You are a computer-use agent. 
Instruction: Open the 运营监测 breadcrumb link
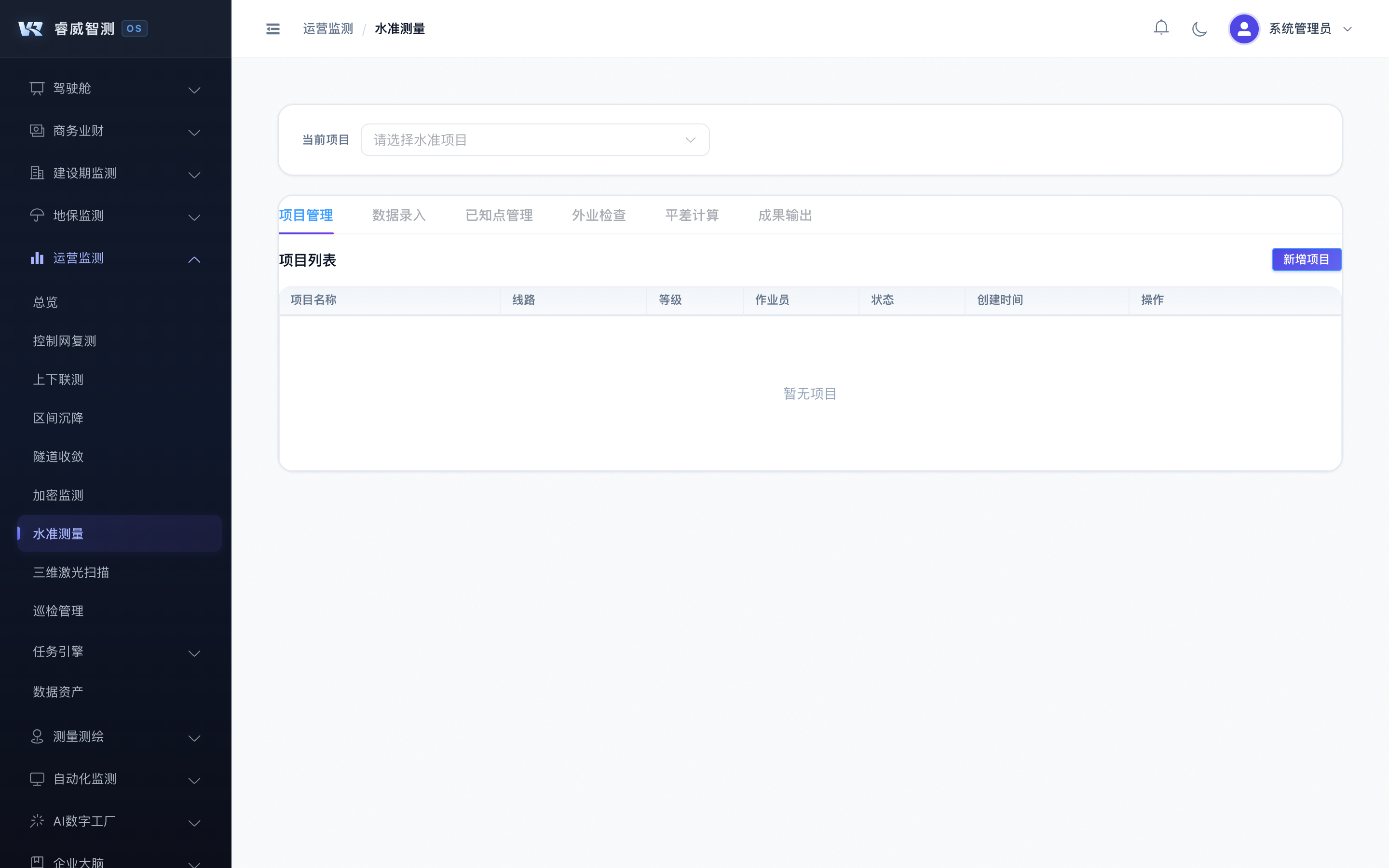(328, 28)
